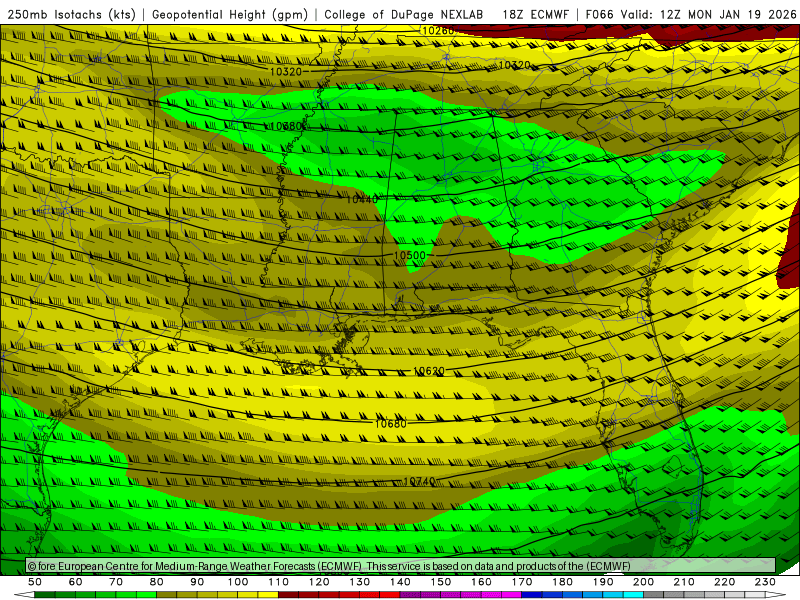This screenshot has width=800, height=600.
Task: Select the bright magenta swatch left of 170
Action: tap(511, 595)
